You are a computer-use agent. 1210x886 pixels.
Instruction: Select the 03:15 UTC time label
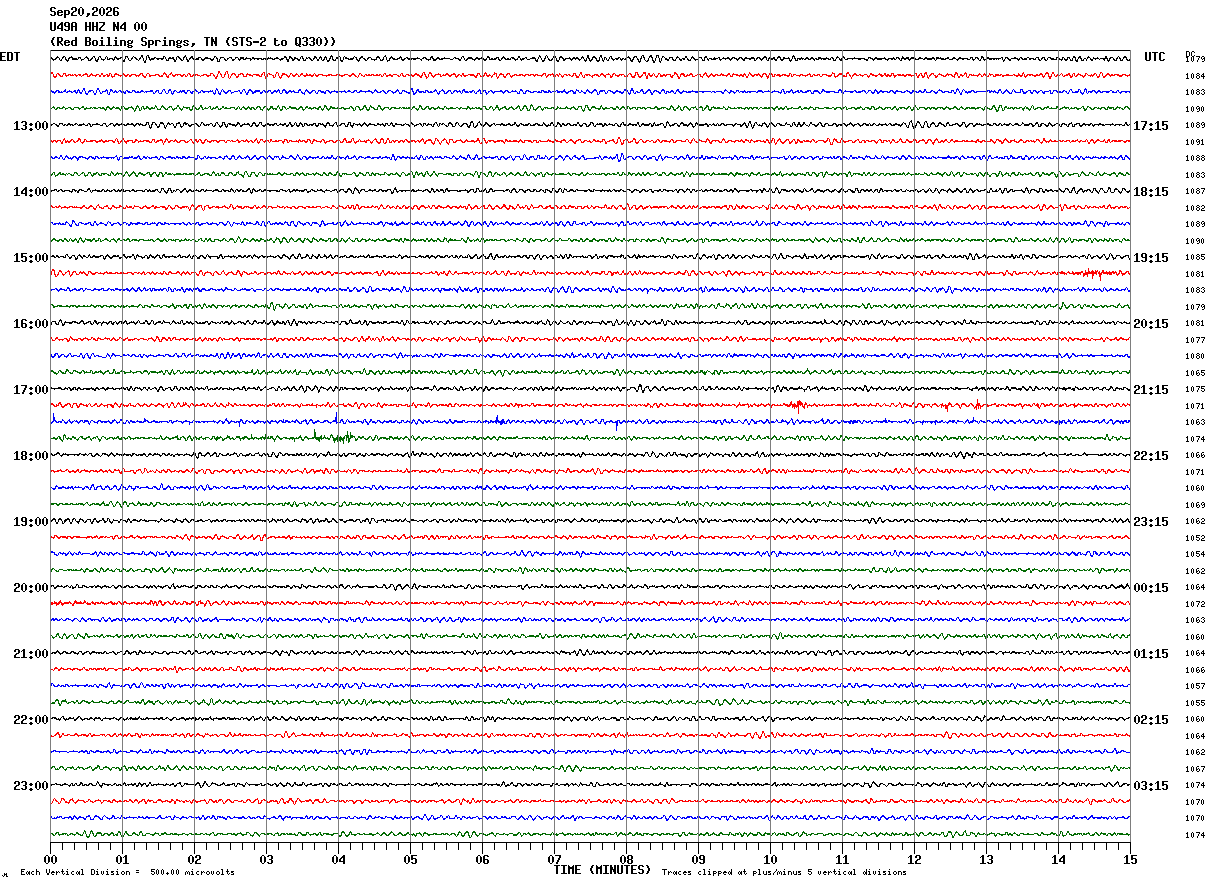[x=1150, y=786]
